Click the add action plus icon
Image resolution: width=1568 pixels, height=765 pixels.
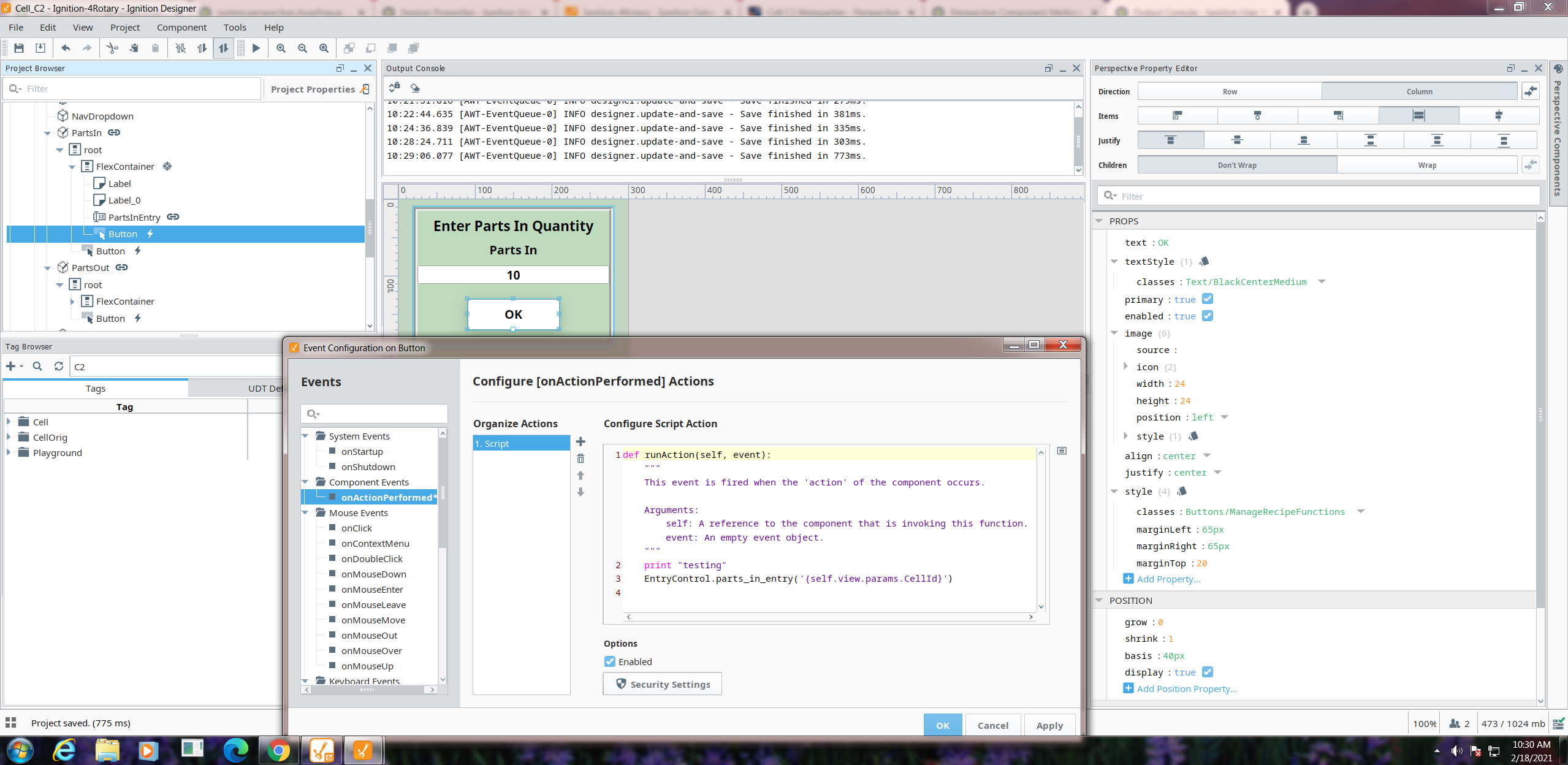(580, 442)
